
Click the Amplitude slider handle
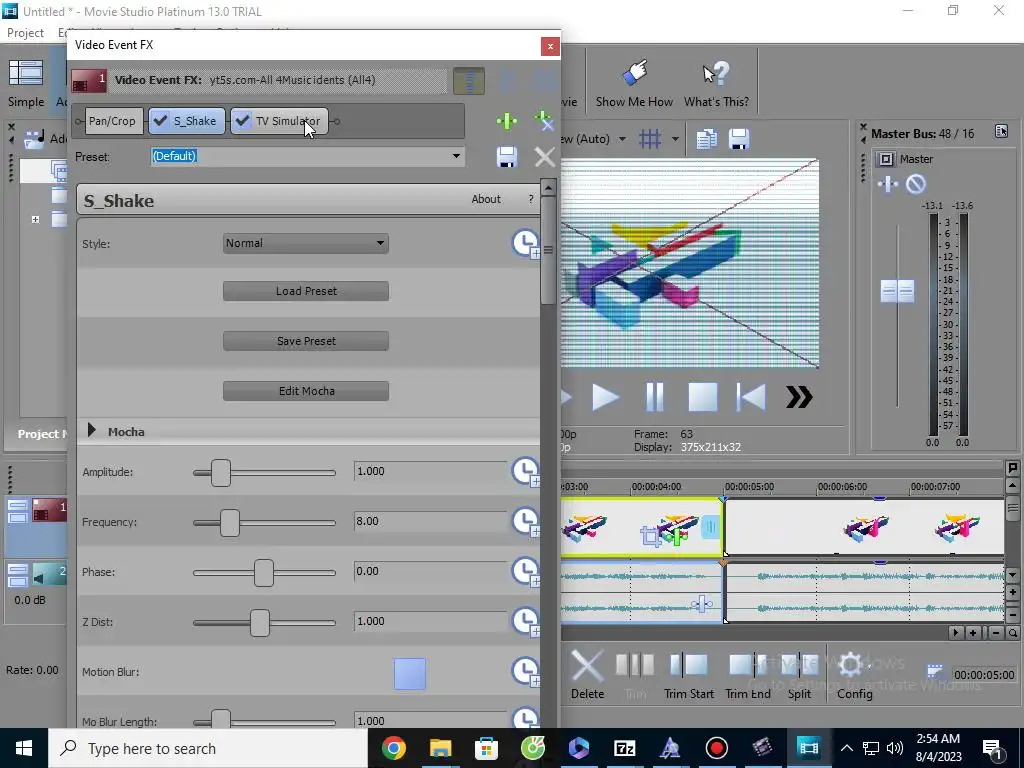point(221,472)
